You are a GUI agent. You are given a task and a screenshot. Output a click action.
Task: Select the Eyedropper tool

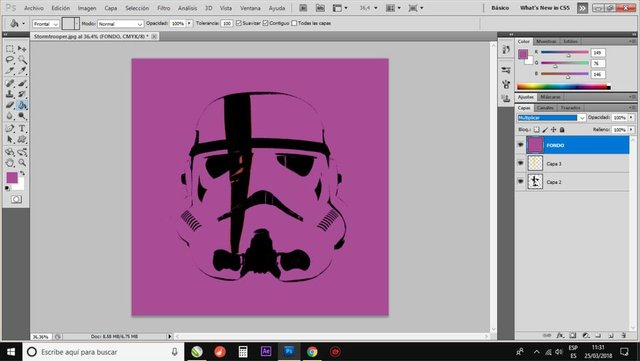pos(22,71)
